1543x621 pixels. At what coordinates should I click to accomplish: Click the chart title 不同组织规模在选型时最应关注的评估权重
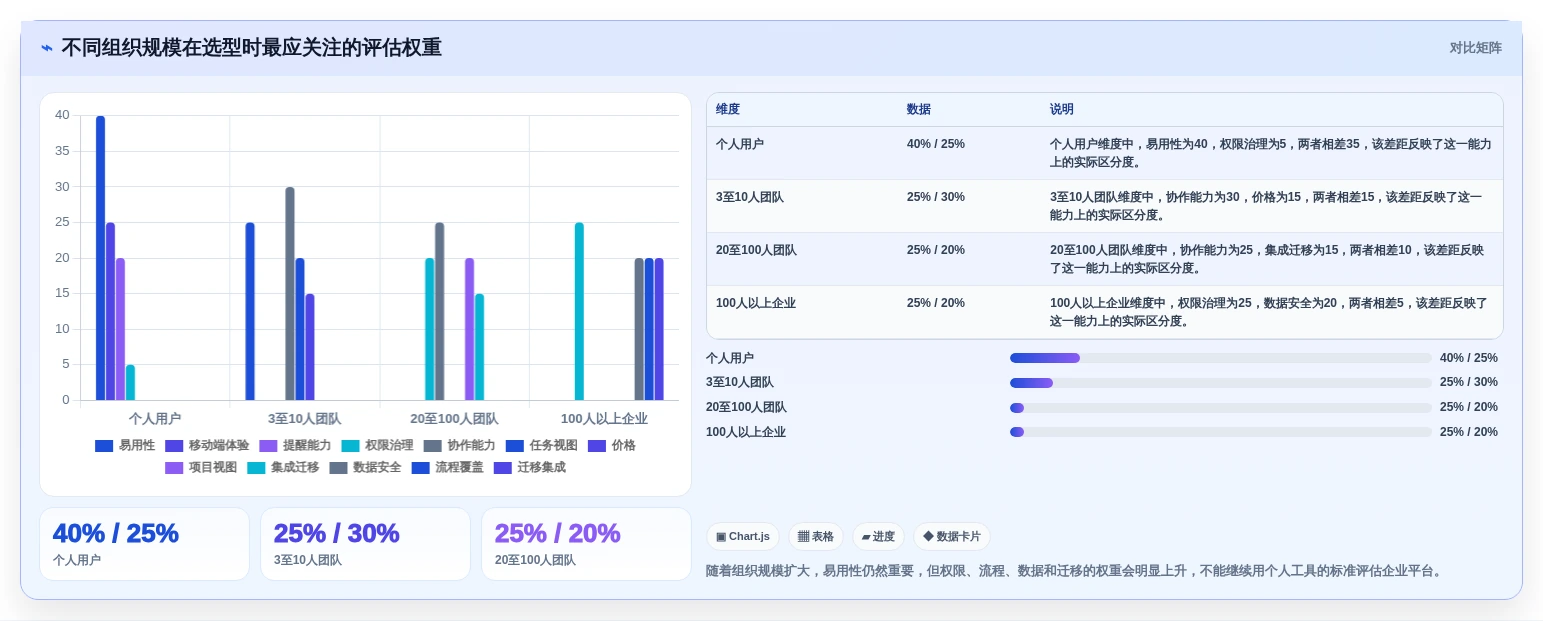251,48
